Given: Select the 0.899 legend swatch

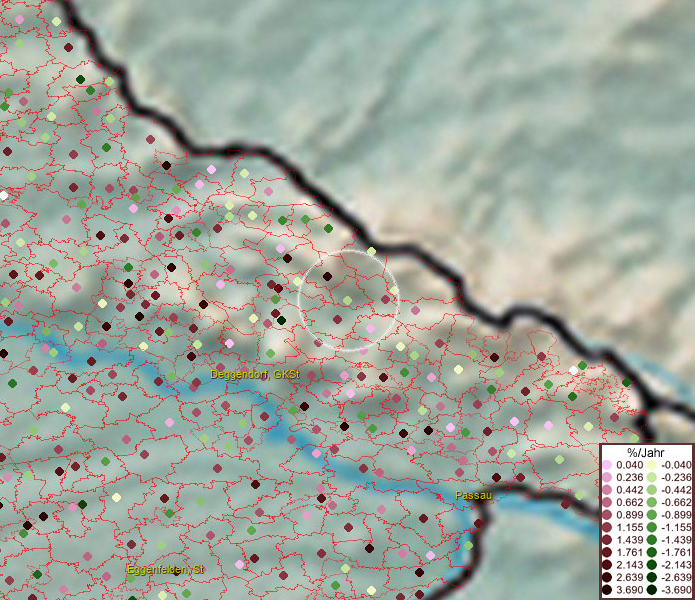Looking at the screenshot, I should [607, 515].
